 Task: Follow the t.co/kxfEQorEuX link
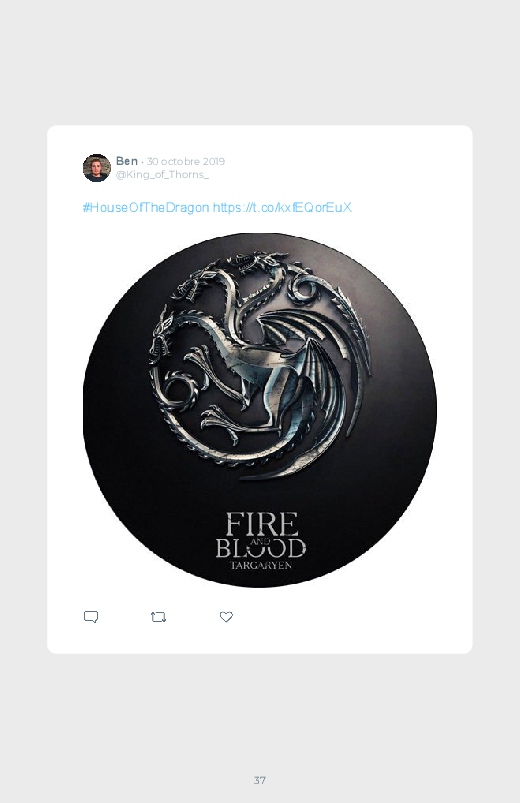tap(282, 207)
